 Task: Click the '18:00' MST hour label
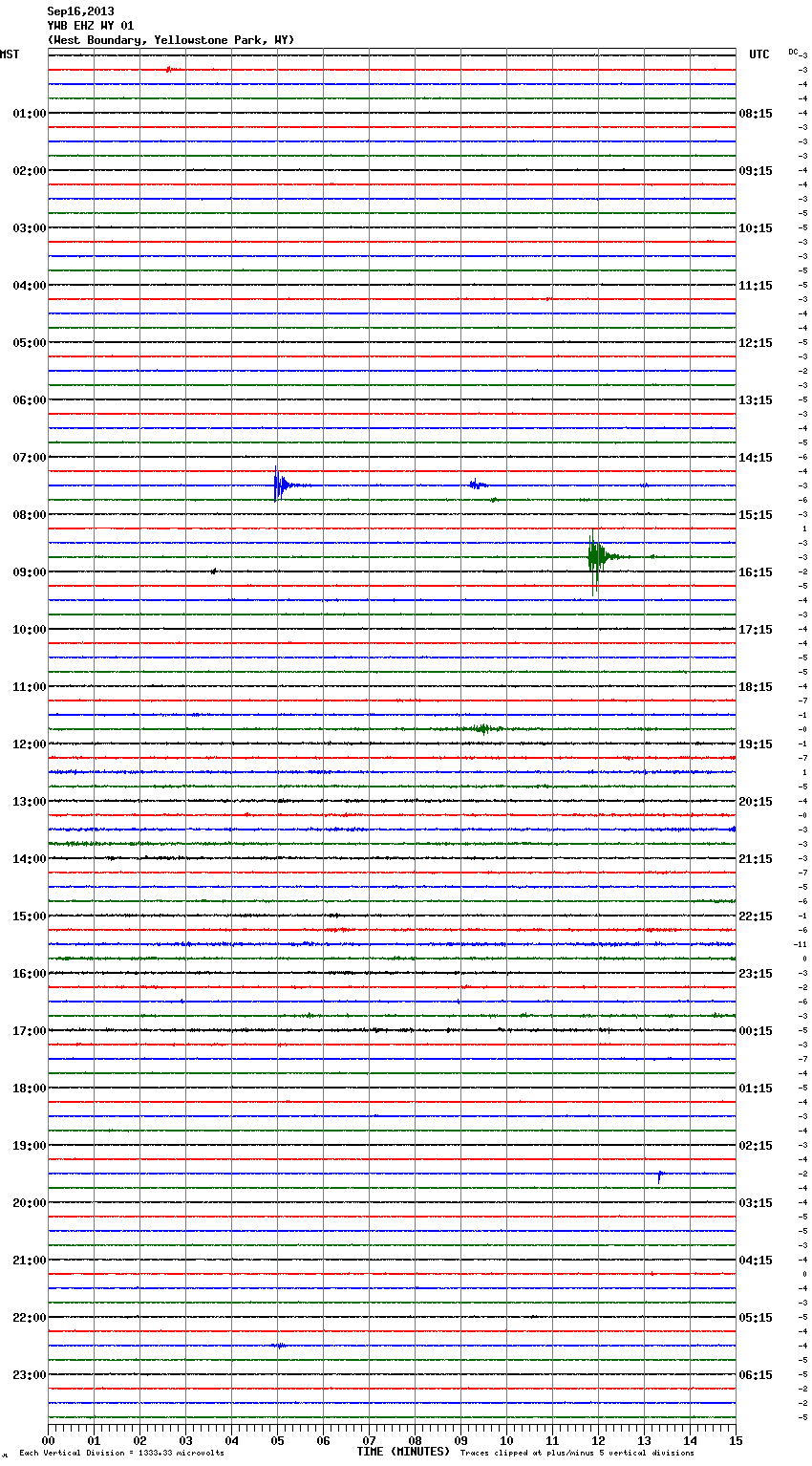coord(29,1089)
